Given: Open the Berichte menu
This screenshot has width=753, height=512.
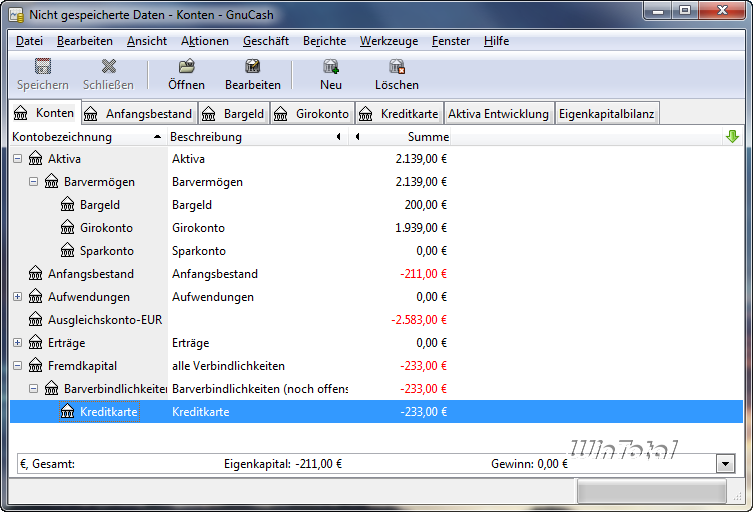Looking at the screenshot, I should click(324, 41).
